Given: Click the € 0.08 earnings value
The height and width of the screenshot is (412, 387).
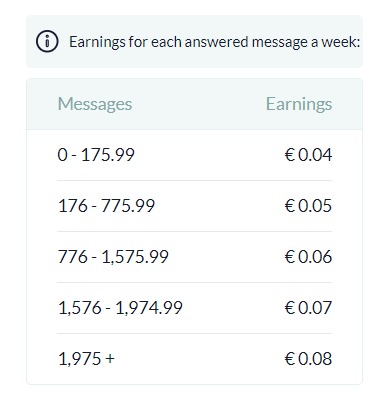Looking at the screenshot, I should pos(308,359).
